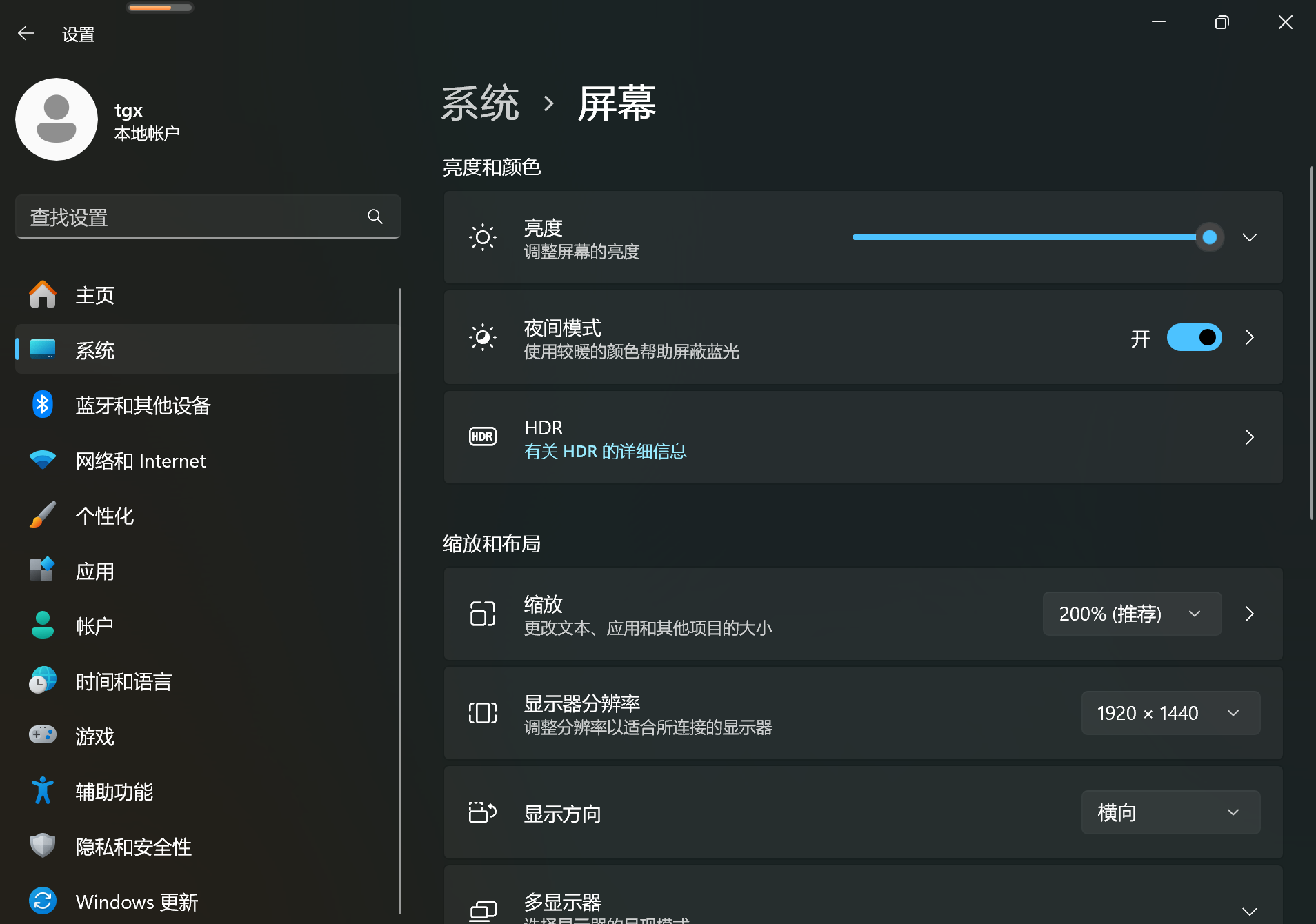
Task: Open tgx 本地帐户 profile
Action: tap(98, 119)
